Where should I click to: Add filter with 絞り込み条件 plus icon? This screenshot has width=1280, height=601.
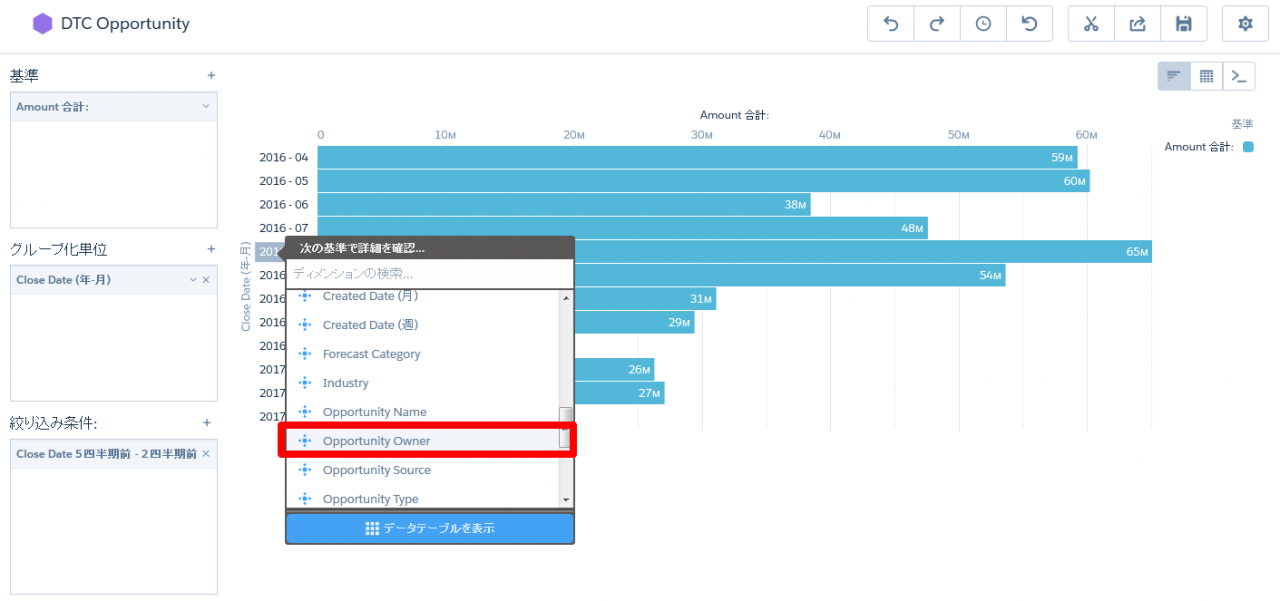click(x=207, y=423)
